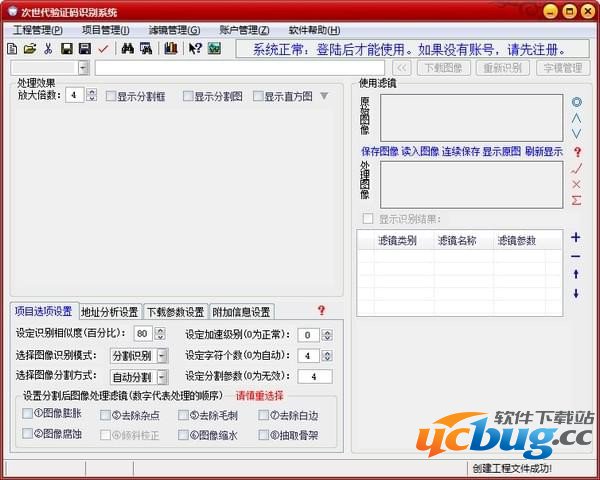Click the gray triangle beside 显示直方图
The width and height of the screenshot is (600, 480).
[324, 96]
